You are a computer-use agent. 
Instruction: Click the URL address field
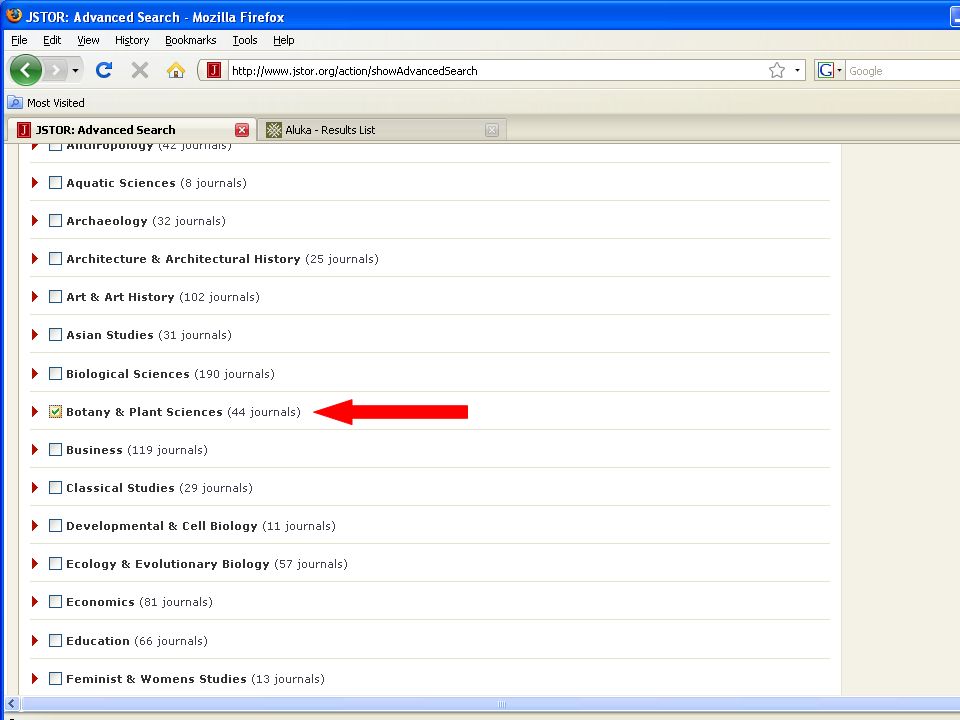click(x=497, y=70)
